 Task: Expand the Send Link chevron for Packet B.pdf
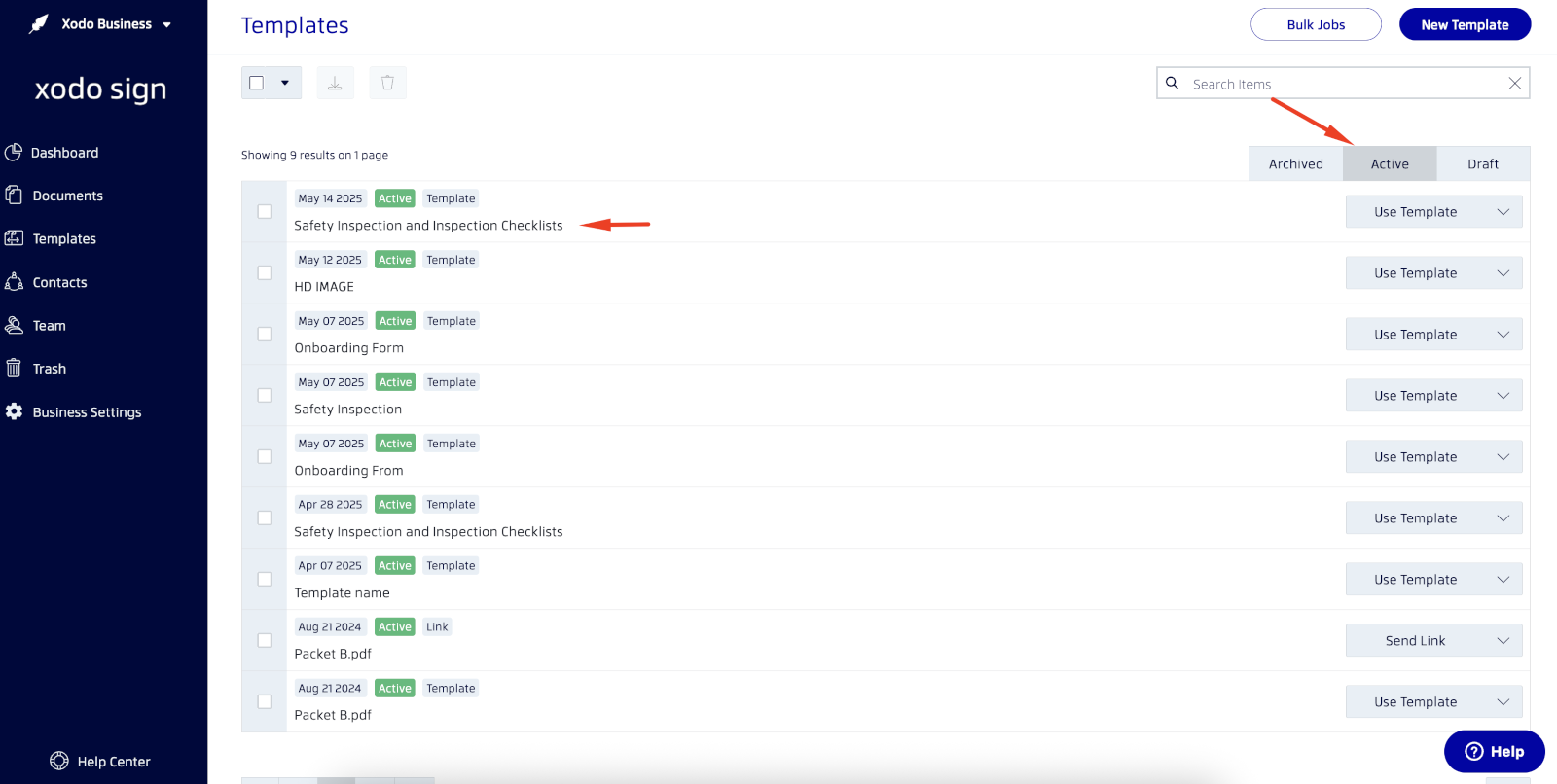1503,641
